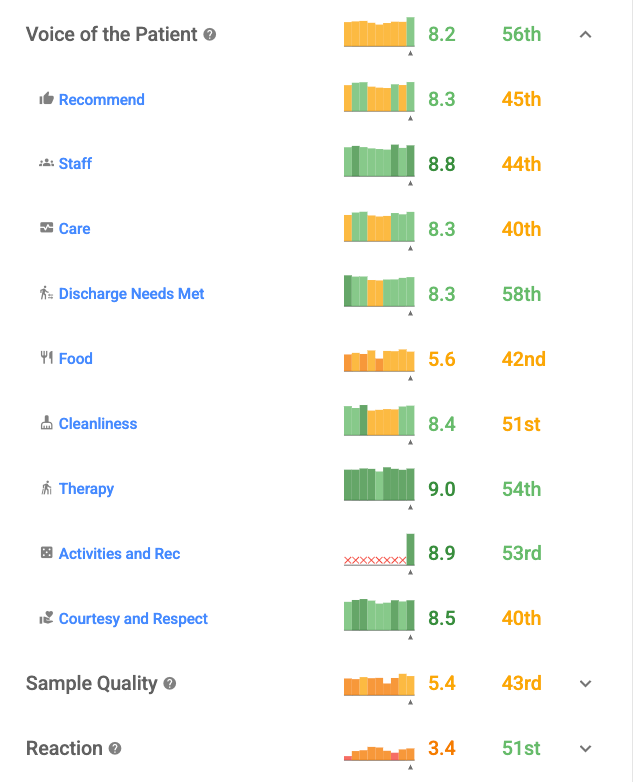The height and width of the screenshot is (782, 633).
Task: Open the Sample Quality help tooltip
Action: coord(170,684)
